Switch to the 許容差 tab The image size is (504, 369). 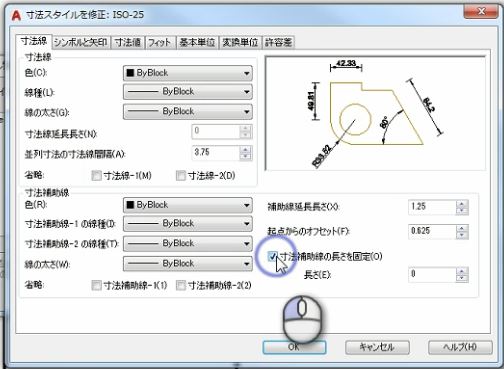pyautogui.click(x=278, y=42)
